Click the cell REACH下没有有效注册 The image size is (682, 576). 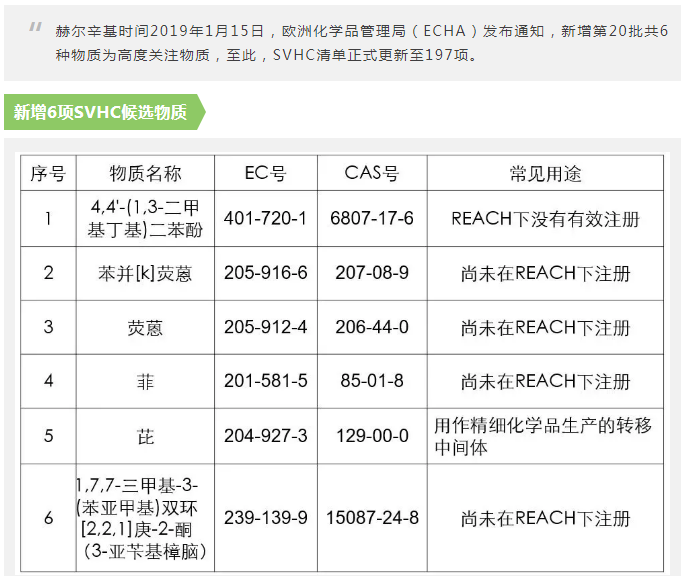pyautogui.click(x=545, y=219)
